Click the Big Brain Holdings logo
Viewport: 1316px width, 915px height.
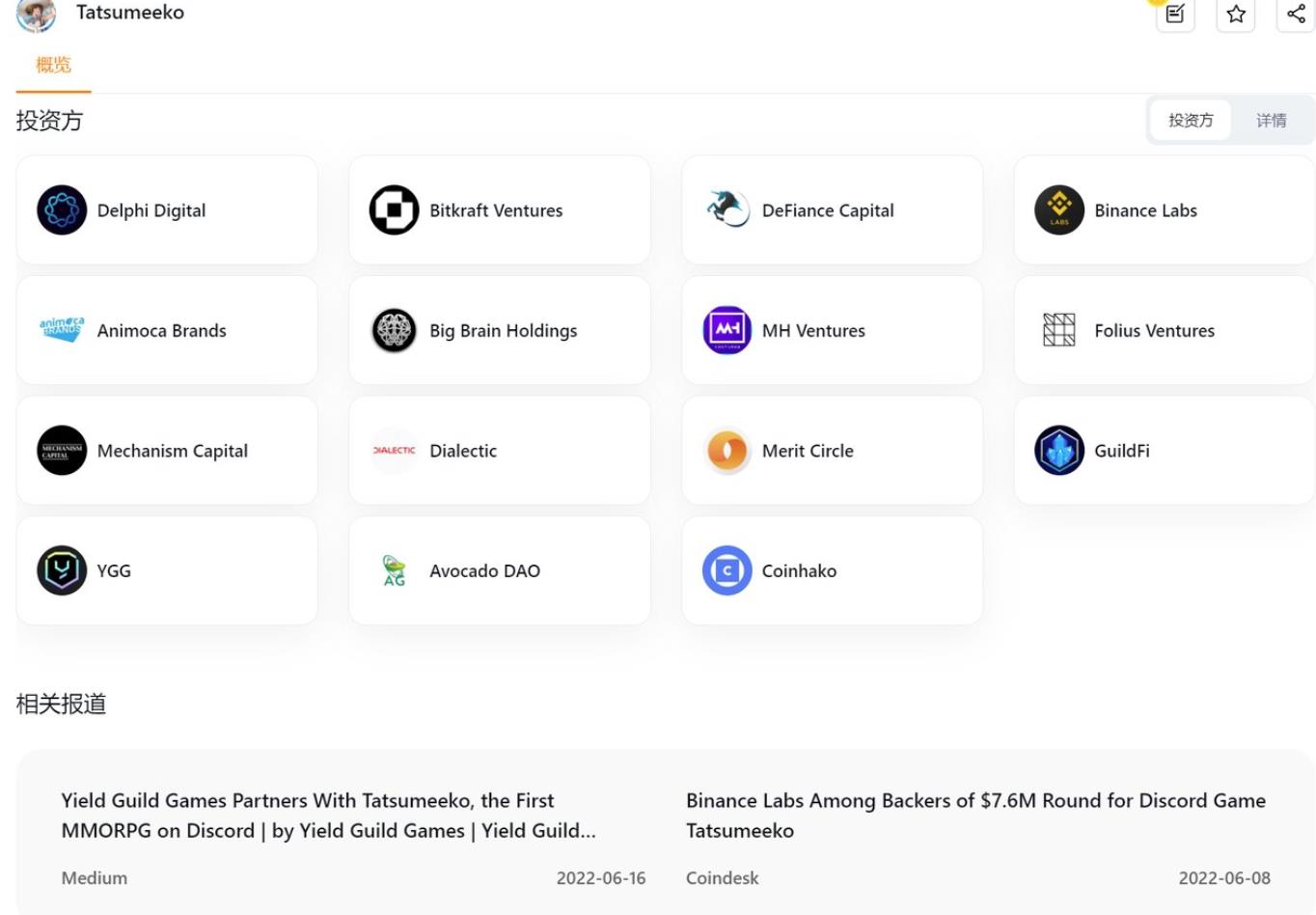click(x=394, y=330)
